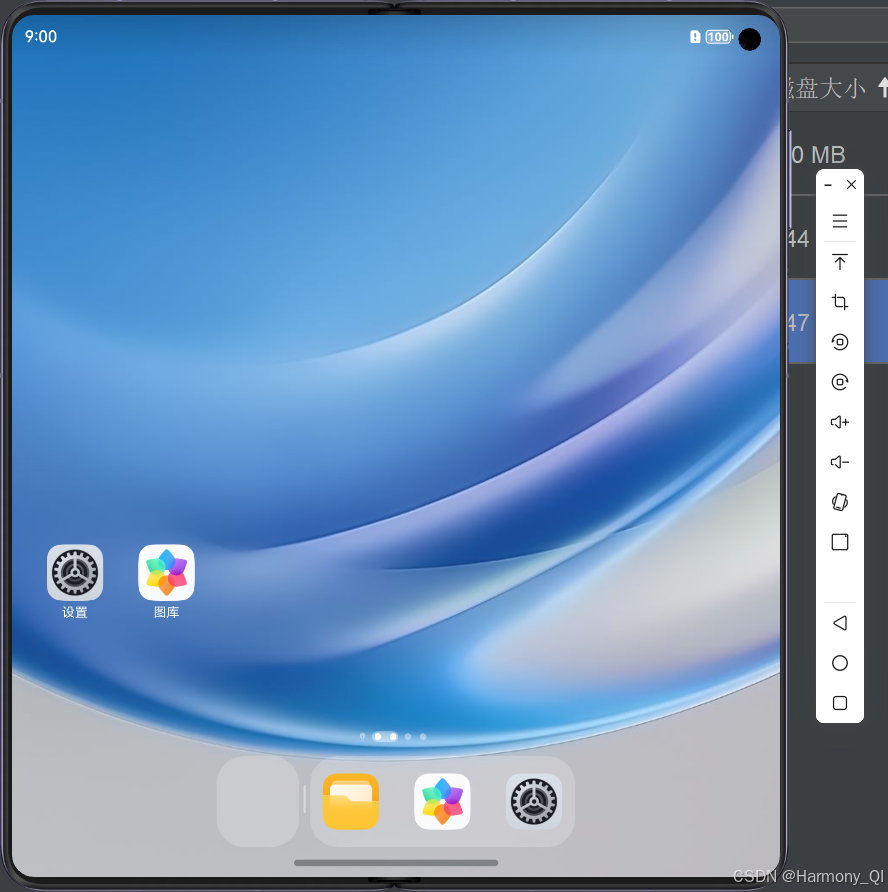Screen dimensions: 888x892
Task: Take a screenshot with the crop icon
Action: coord(840,302)
